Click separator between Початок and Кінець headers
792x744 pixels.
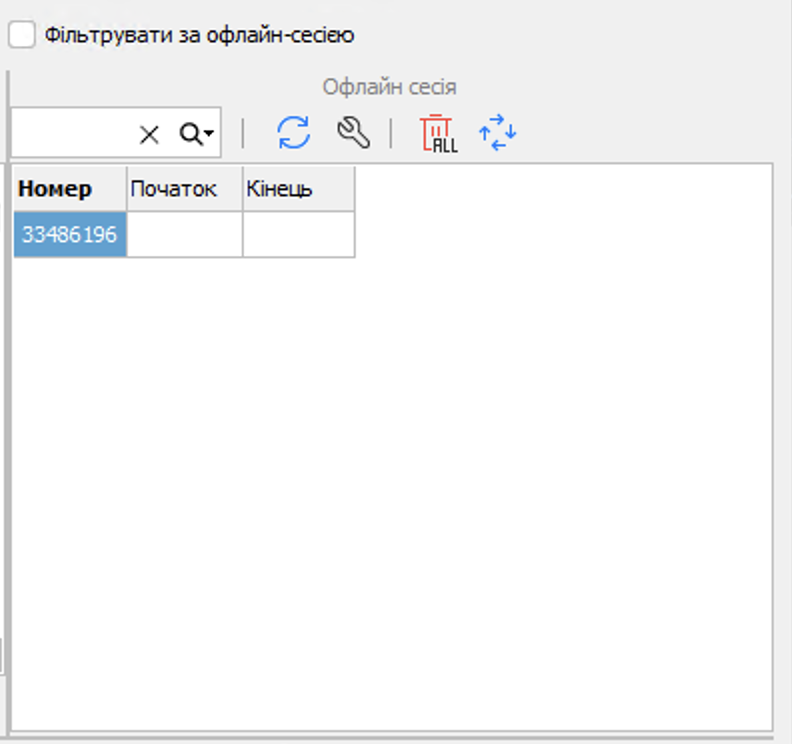click(243, 189)
